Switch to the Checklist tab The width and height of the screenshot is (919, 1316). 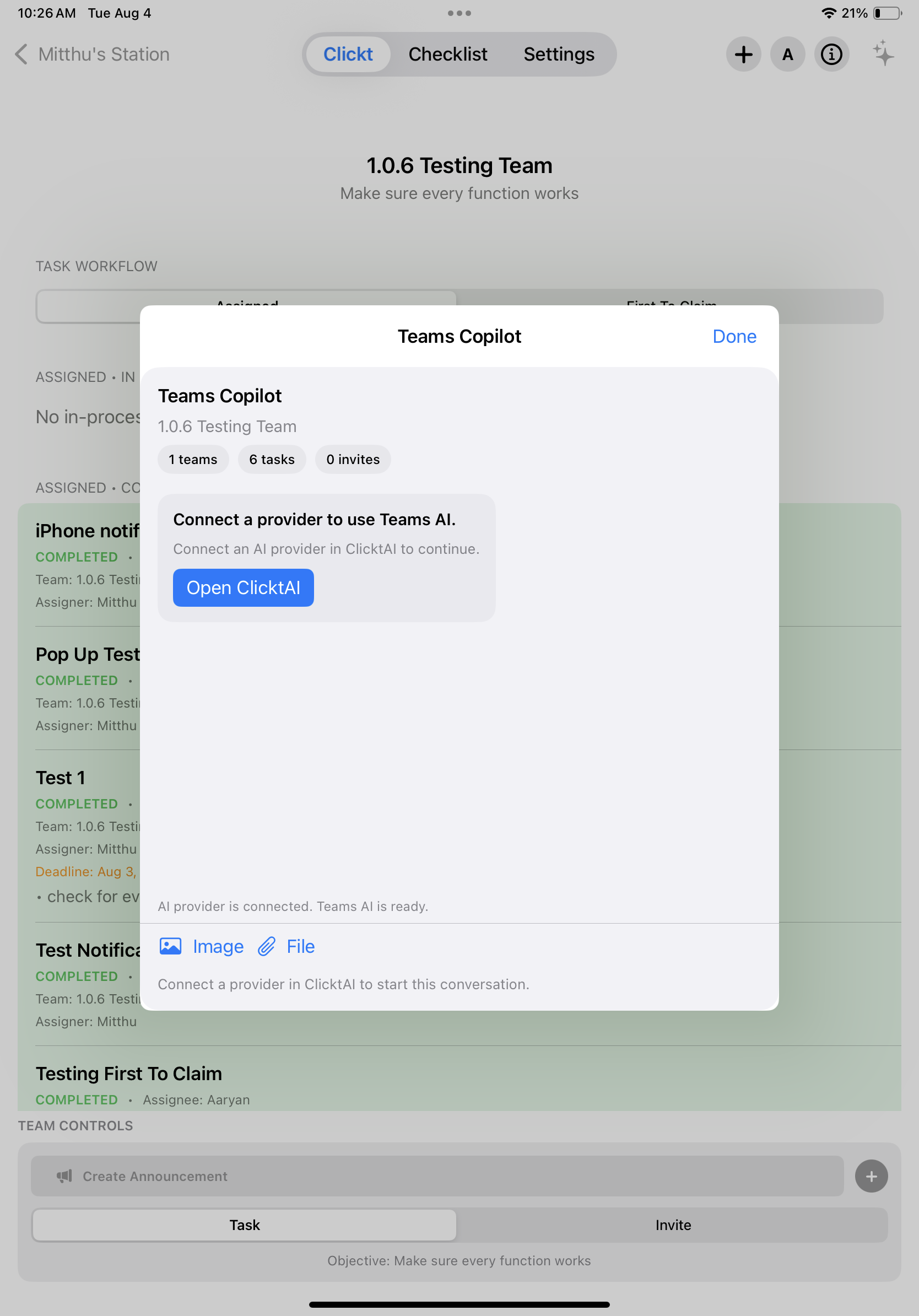[447, 55]
